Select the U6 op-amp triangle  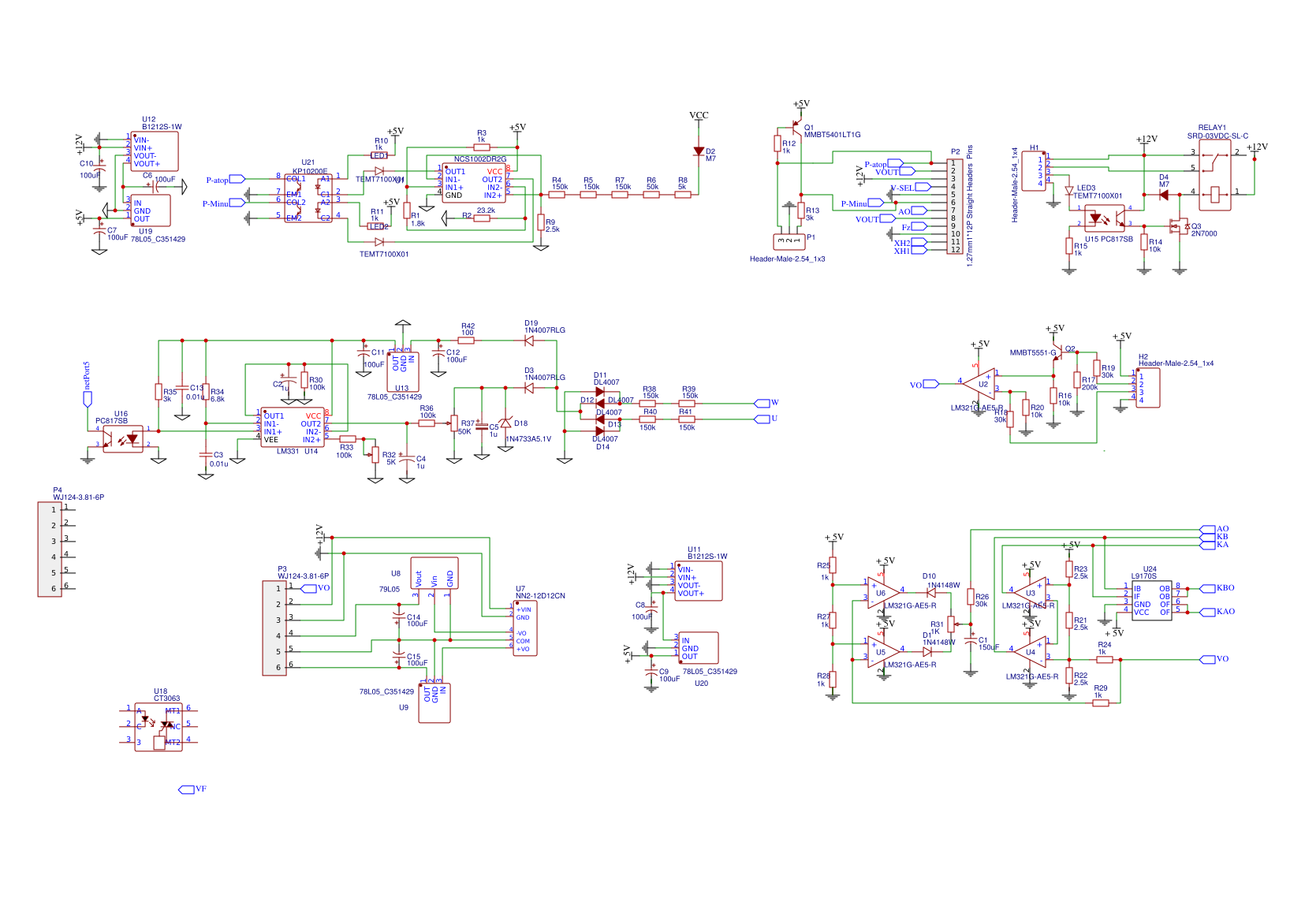[x=884, y=593]
